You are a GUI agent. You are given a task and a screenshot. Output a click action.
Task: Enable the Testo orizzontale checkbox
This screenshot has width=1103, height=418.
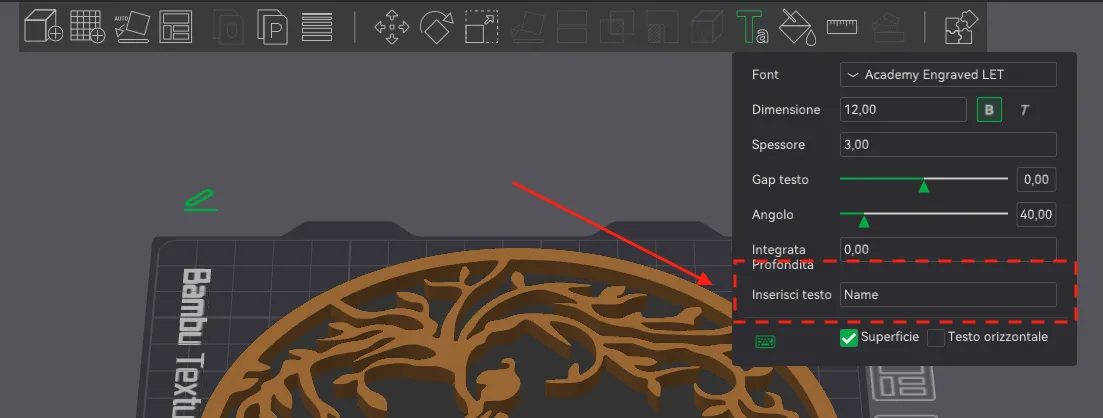click(936, 338)
